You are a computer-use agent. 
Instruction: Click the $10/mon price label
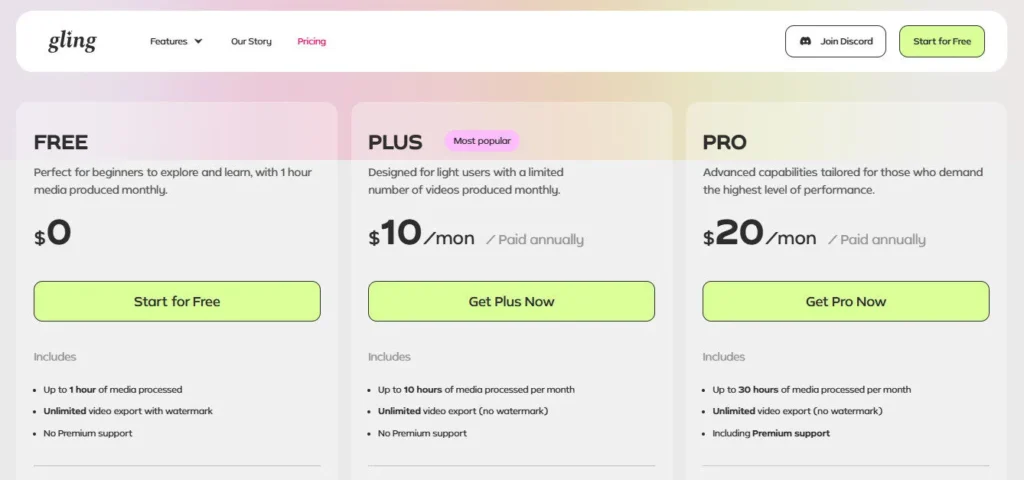tap(421, 235)
